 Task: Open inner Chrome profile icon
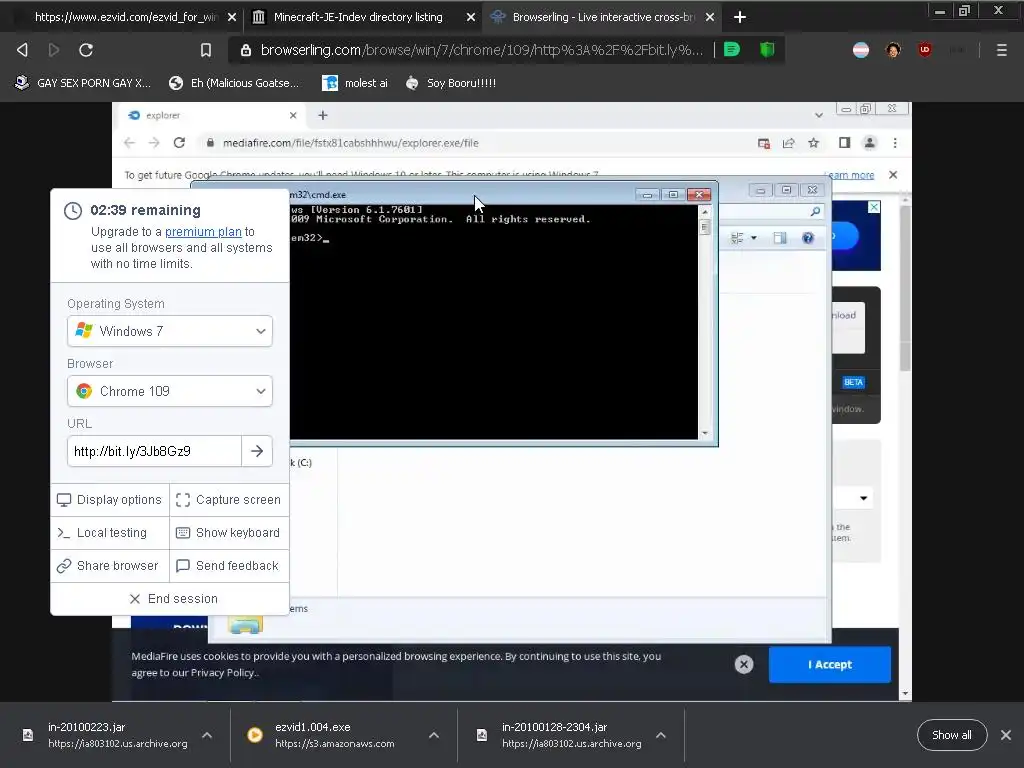click(x=870, y=143)
